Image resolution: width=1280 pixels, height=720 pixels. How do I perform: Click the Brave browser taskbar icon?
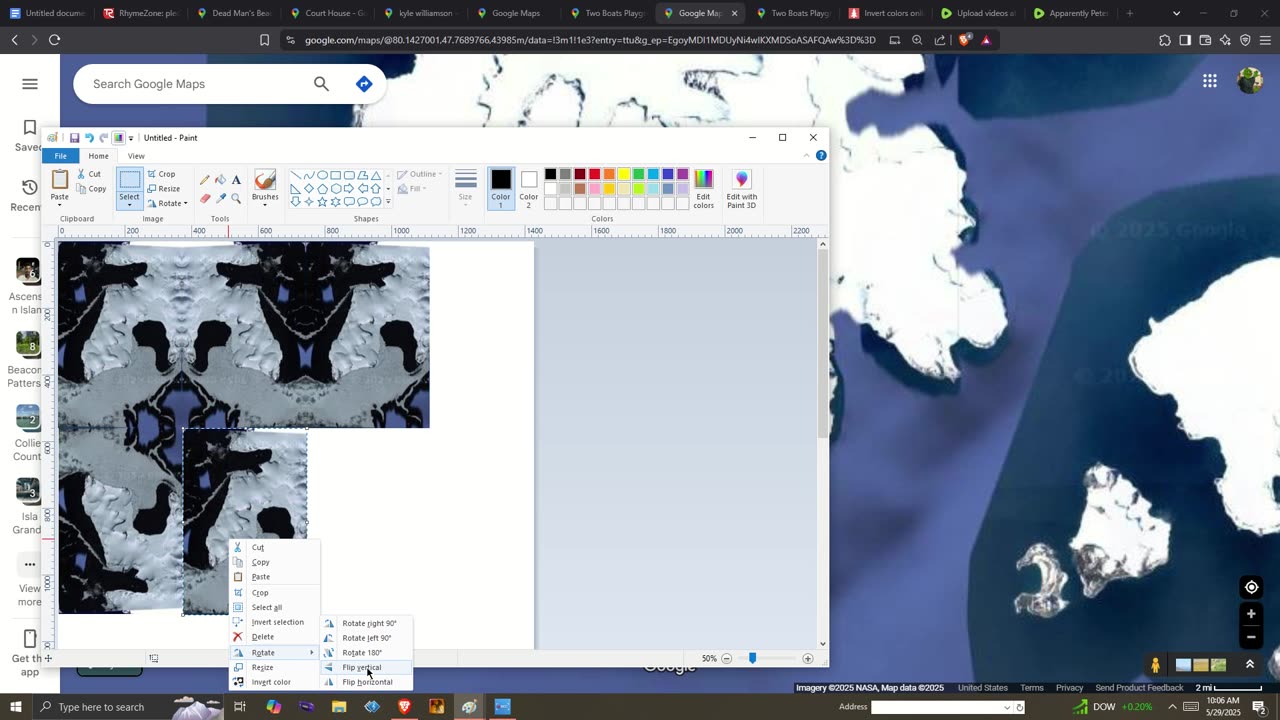[x=404, y=707]
